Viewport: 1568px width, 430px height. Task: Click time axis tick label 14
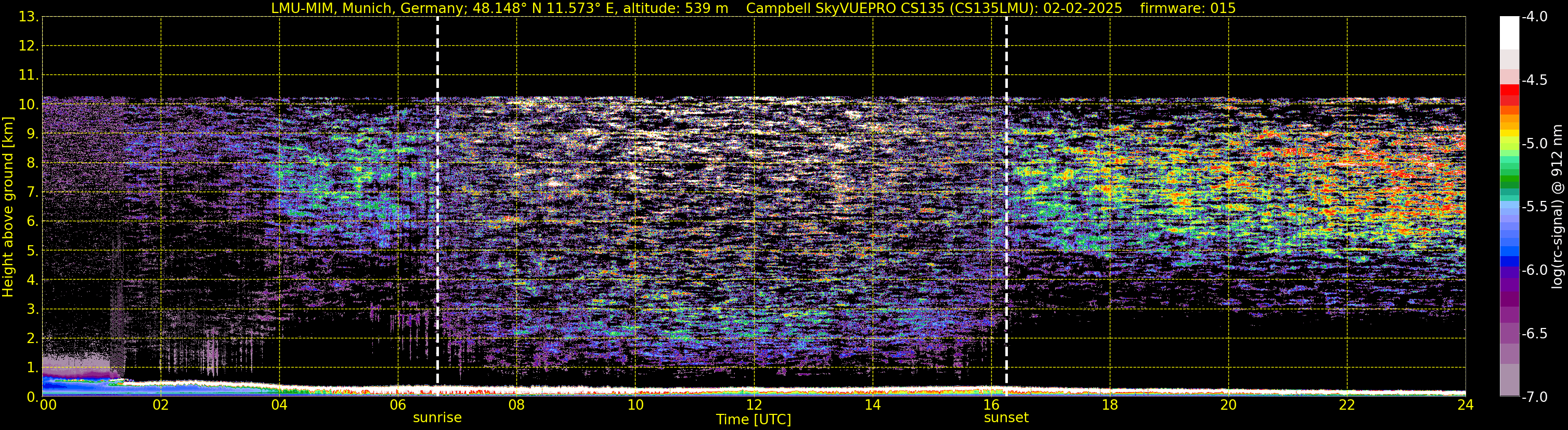(x=872, y=405)
